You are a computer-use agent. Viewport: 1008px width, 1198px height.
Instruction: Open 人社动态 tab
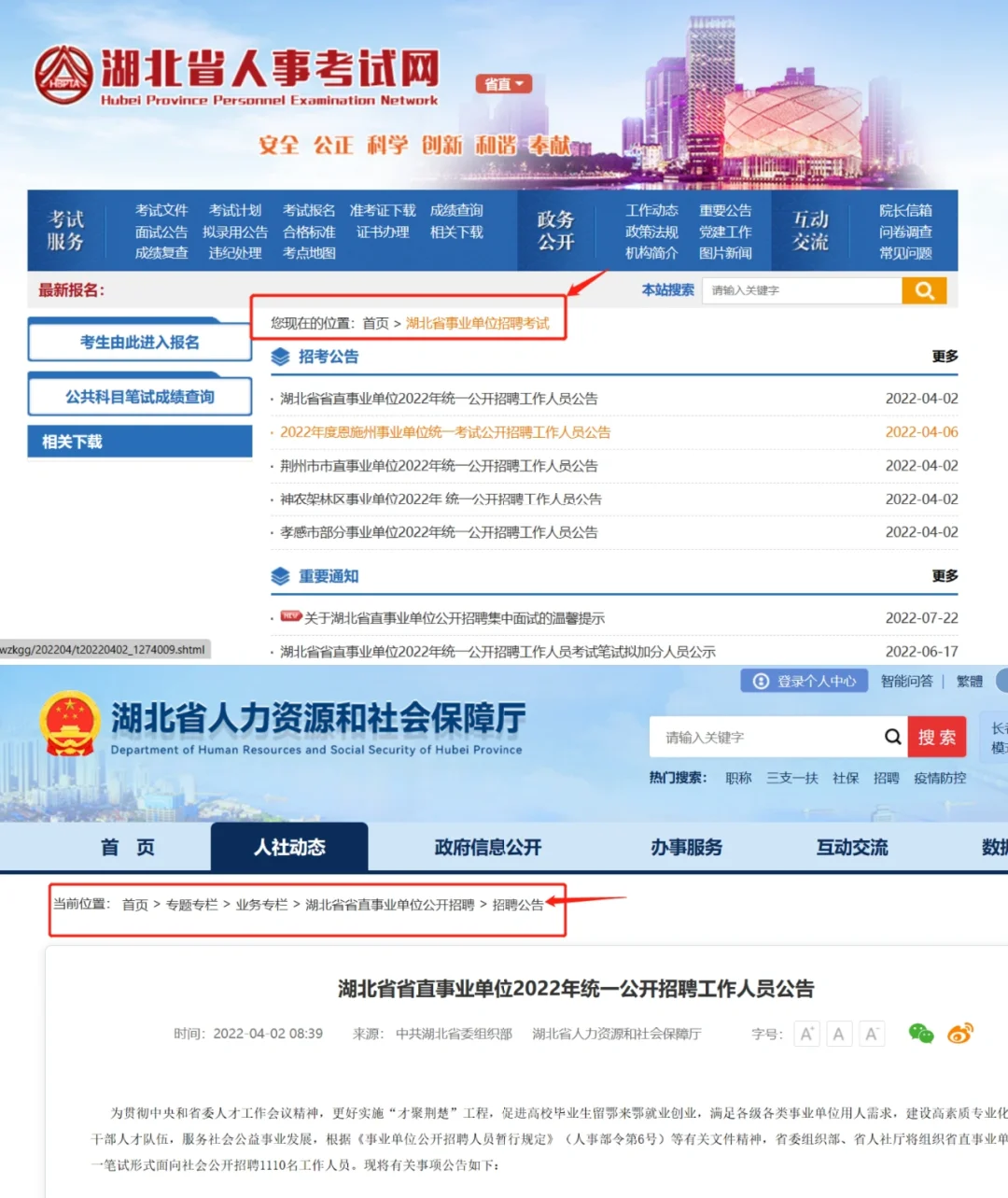coord(289,847)
